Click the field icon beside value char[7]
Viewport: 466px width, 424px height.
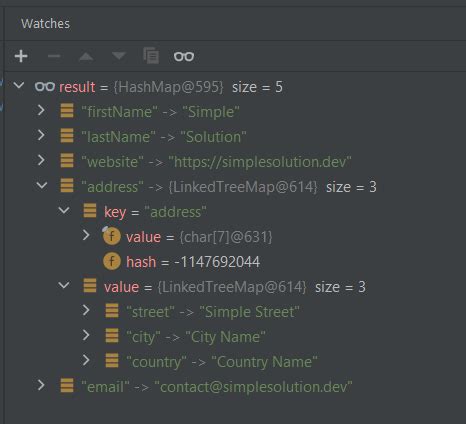[112, 236]
